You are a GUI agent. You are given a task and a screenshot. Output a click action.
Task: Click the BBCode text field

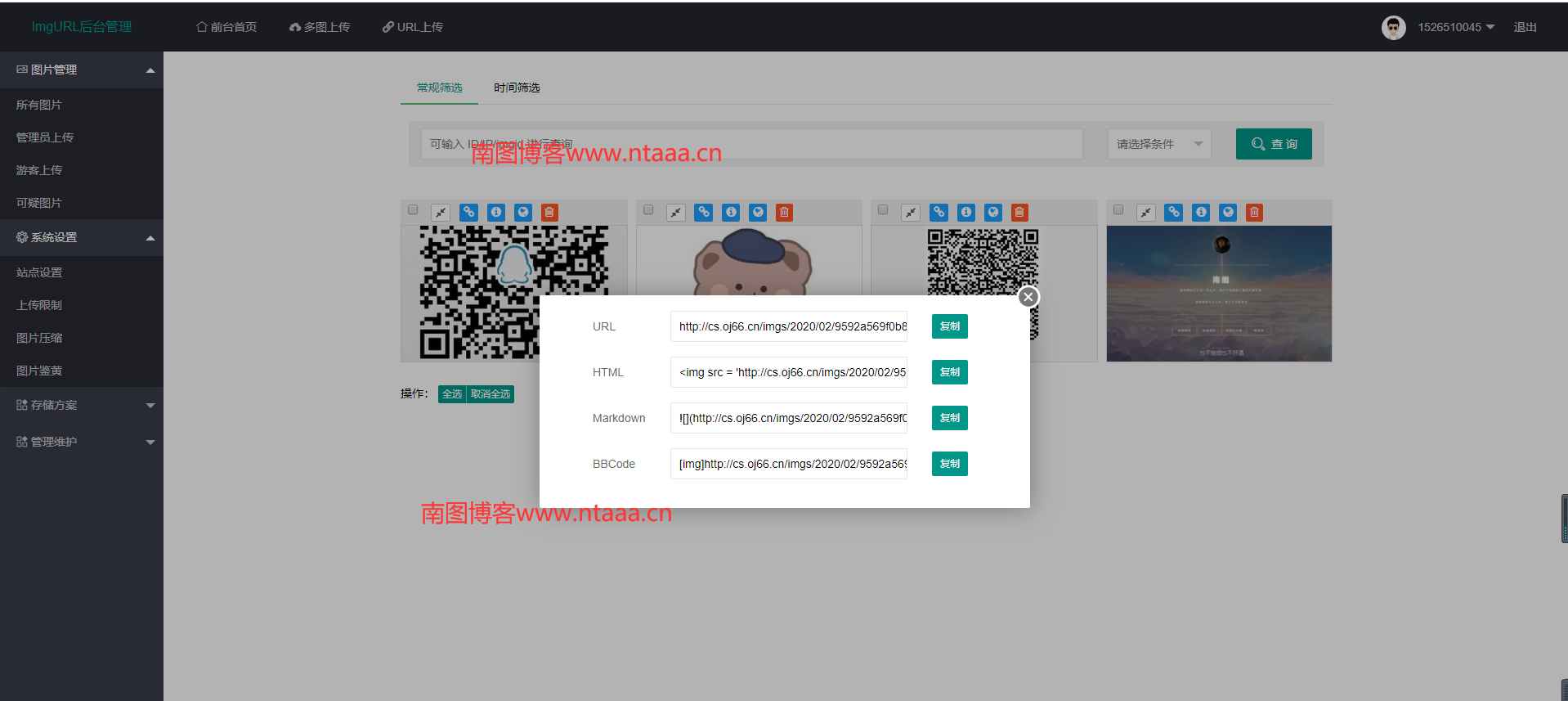click(x=788, y=464)
